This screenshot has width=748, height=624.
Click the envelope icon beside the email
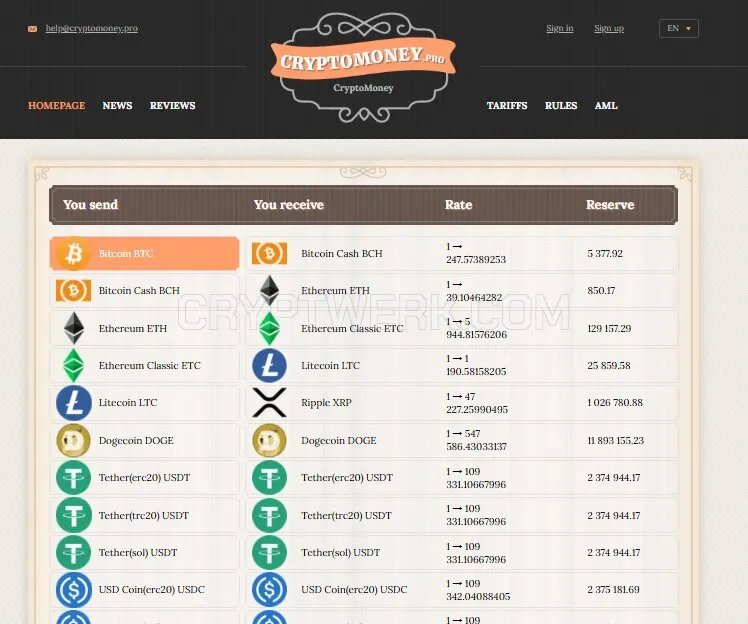click(x=32, y=29)
